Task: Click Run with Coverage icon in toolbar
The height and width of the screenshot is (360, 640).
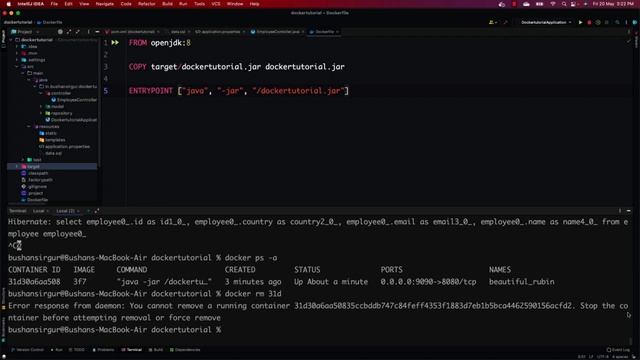Action: 598,22
